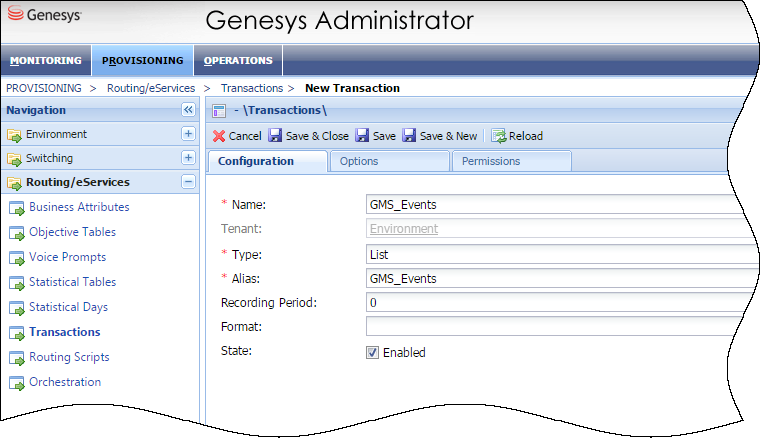This screenshot has width=761, height=438.
Task: Open Orchestration in the navigation
Action: [65, 382]
